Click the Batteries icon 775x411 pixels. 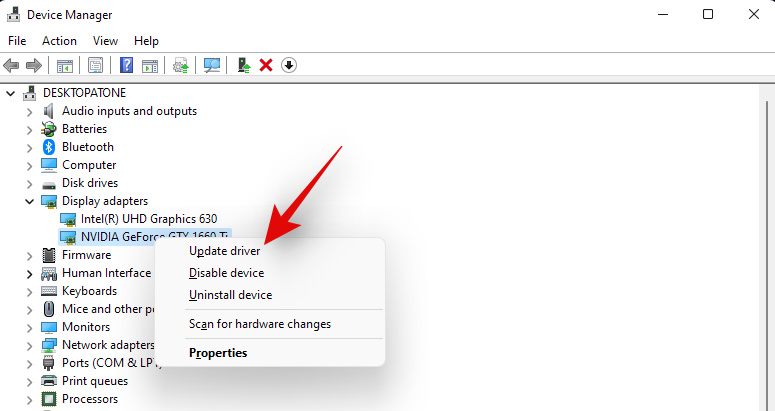click(x=48, y=129)
